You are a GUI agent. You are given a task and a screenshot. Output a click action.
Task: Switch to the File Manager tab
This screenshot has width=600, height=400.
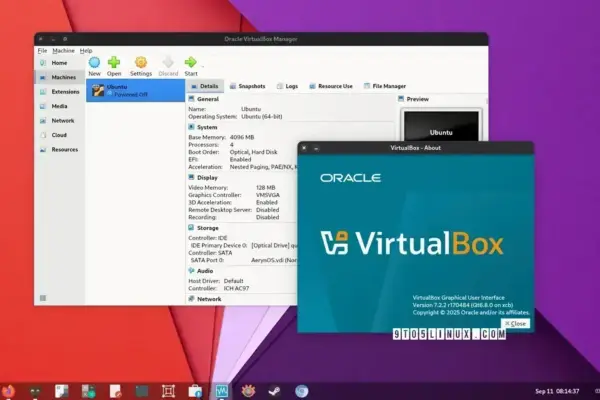(385, 86)
